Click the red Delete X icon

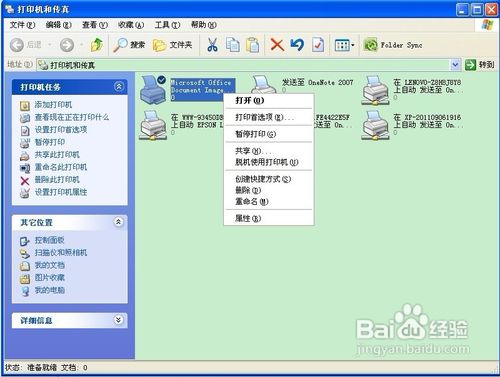[277, 45]
